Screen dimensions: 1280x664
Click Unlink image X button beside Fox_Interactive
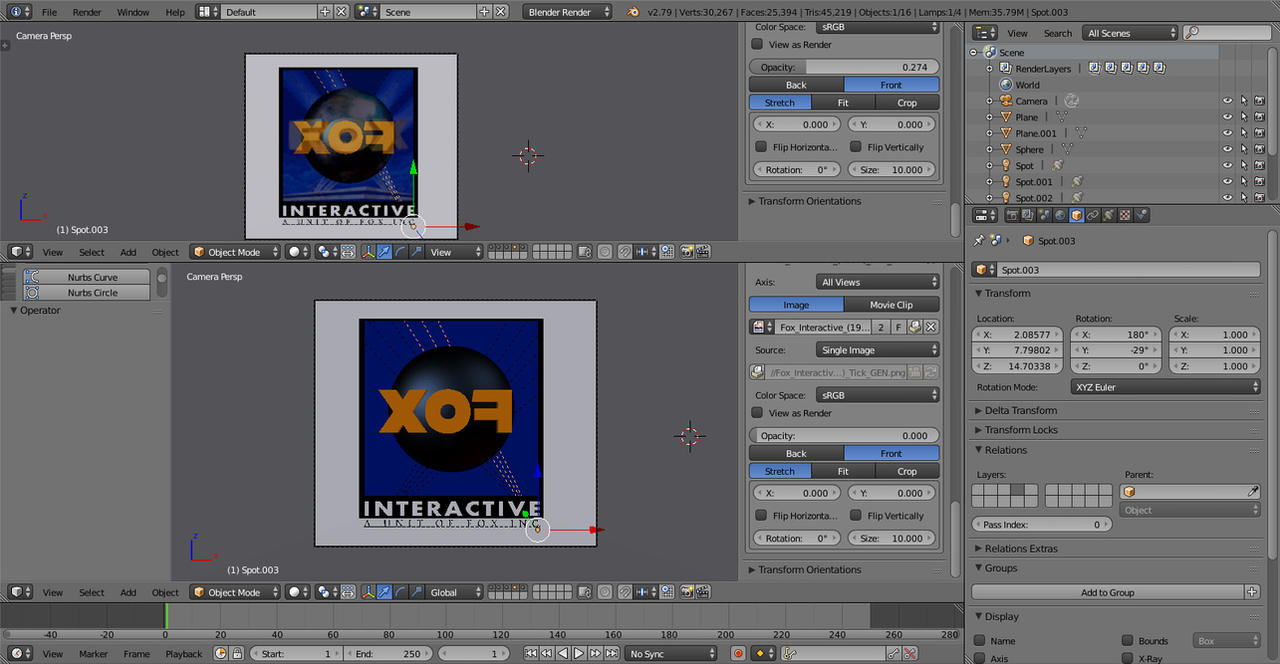(x=930, y=327)
